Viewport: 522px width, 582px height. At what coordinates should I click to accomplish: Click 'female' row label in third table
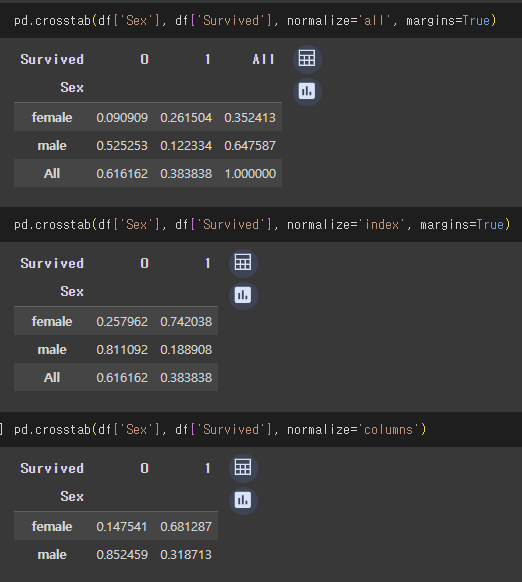52,526
